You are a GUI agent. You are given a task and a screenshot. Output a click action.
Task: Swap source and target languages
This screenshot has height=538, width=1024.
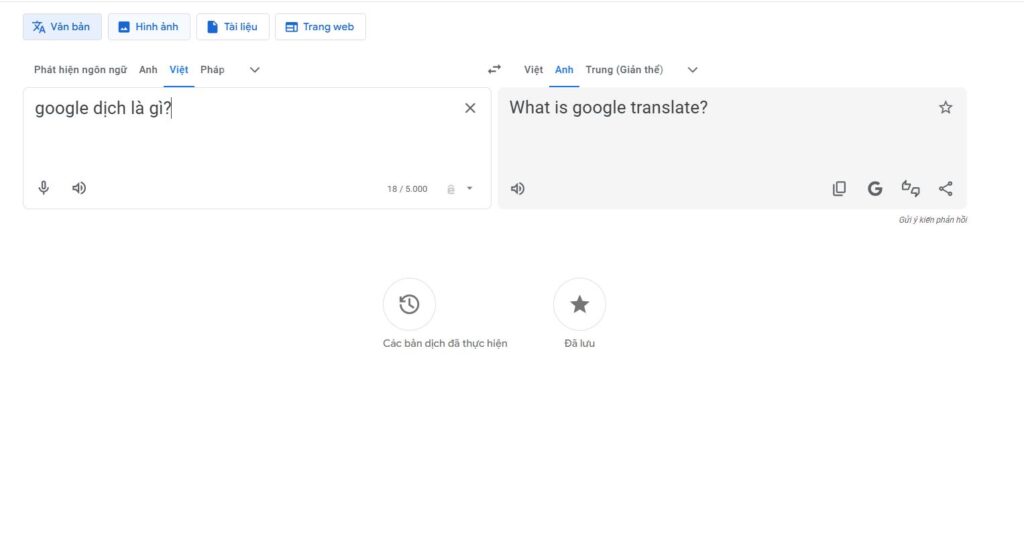[494, 69]
